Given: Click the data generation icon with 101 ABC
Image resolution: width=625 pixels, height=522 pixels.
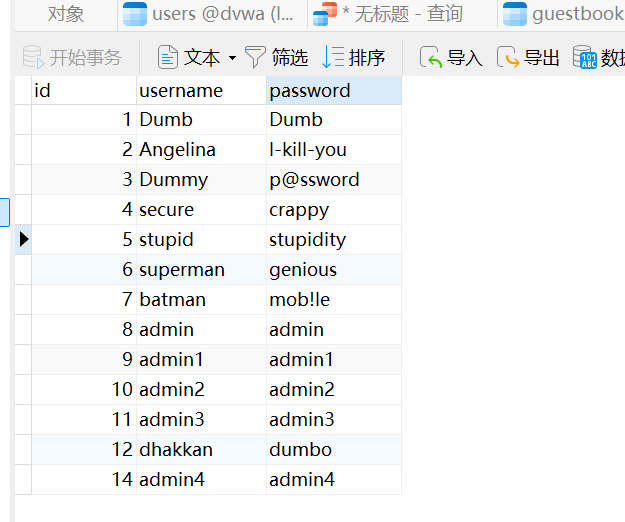Looking at the screenshot, I should click(x=585, y=57).
